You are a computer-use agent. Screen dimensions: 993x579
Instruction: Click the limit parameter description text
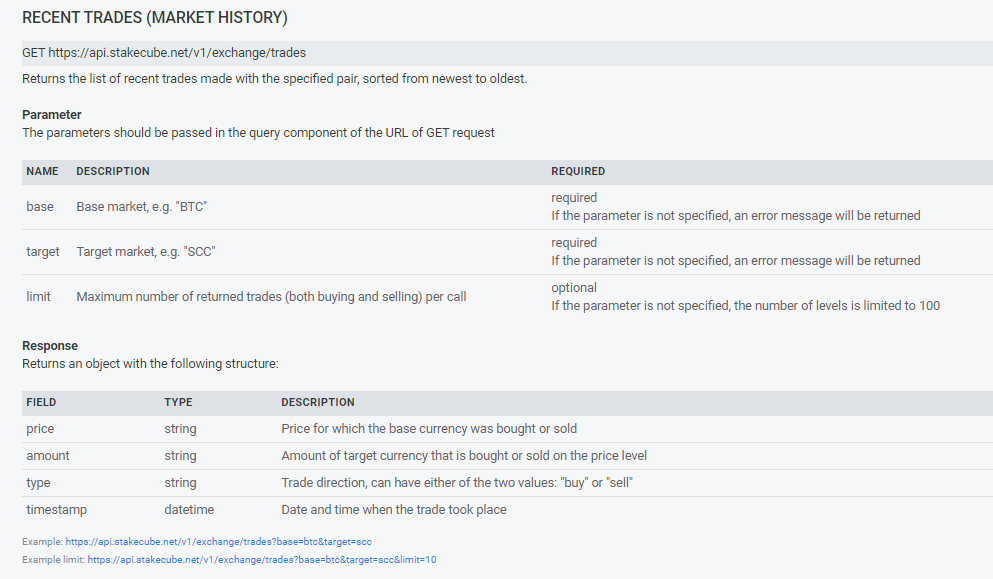coord(271,296)
